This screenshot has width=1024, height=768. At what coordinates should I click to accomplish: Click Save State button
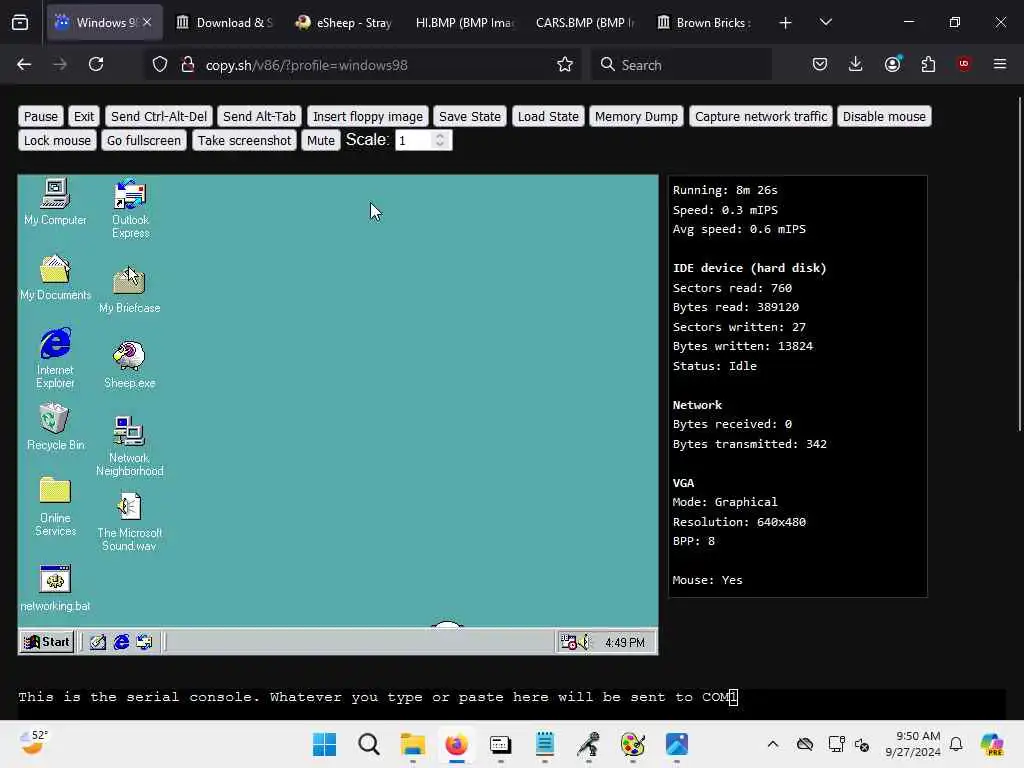point(470,116)
